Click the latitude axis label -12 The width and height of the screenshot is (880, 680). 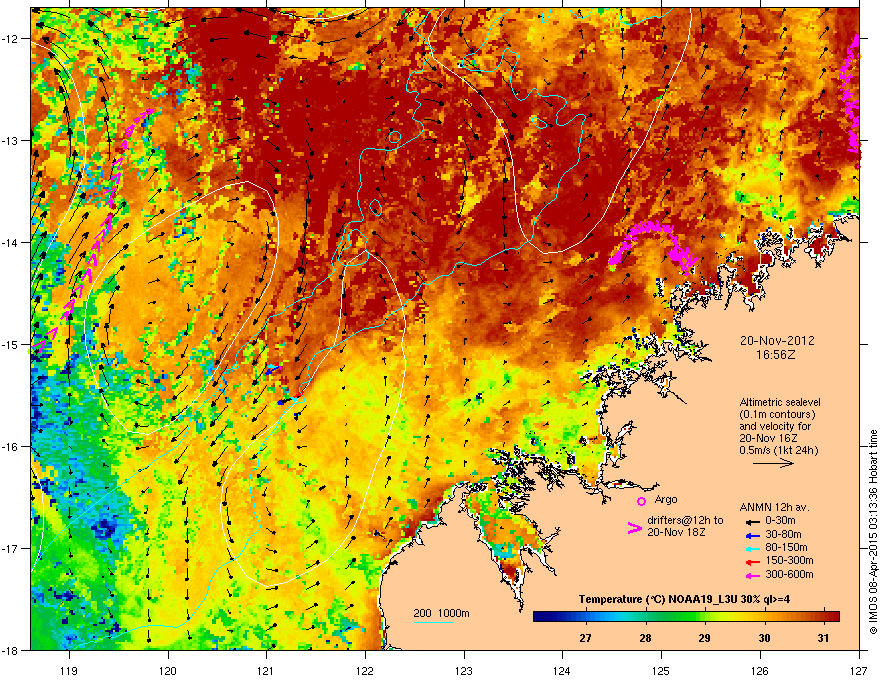click(10, 39)
